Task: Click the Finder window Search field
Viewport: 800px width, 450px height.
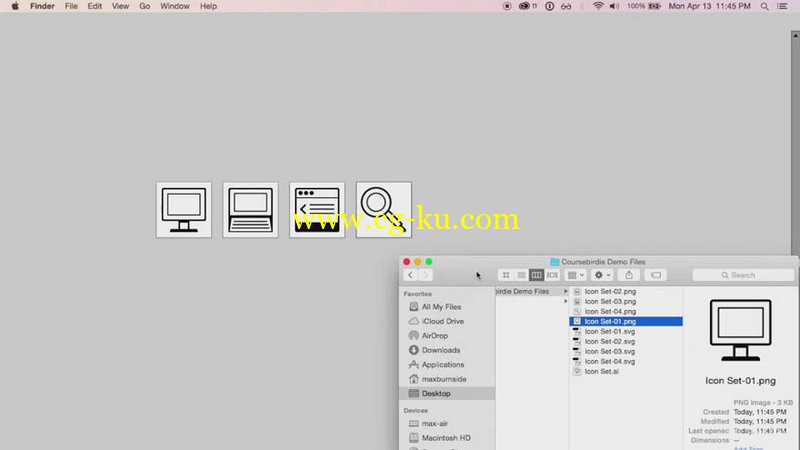Action: click(743, 275)
